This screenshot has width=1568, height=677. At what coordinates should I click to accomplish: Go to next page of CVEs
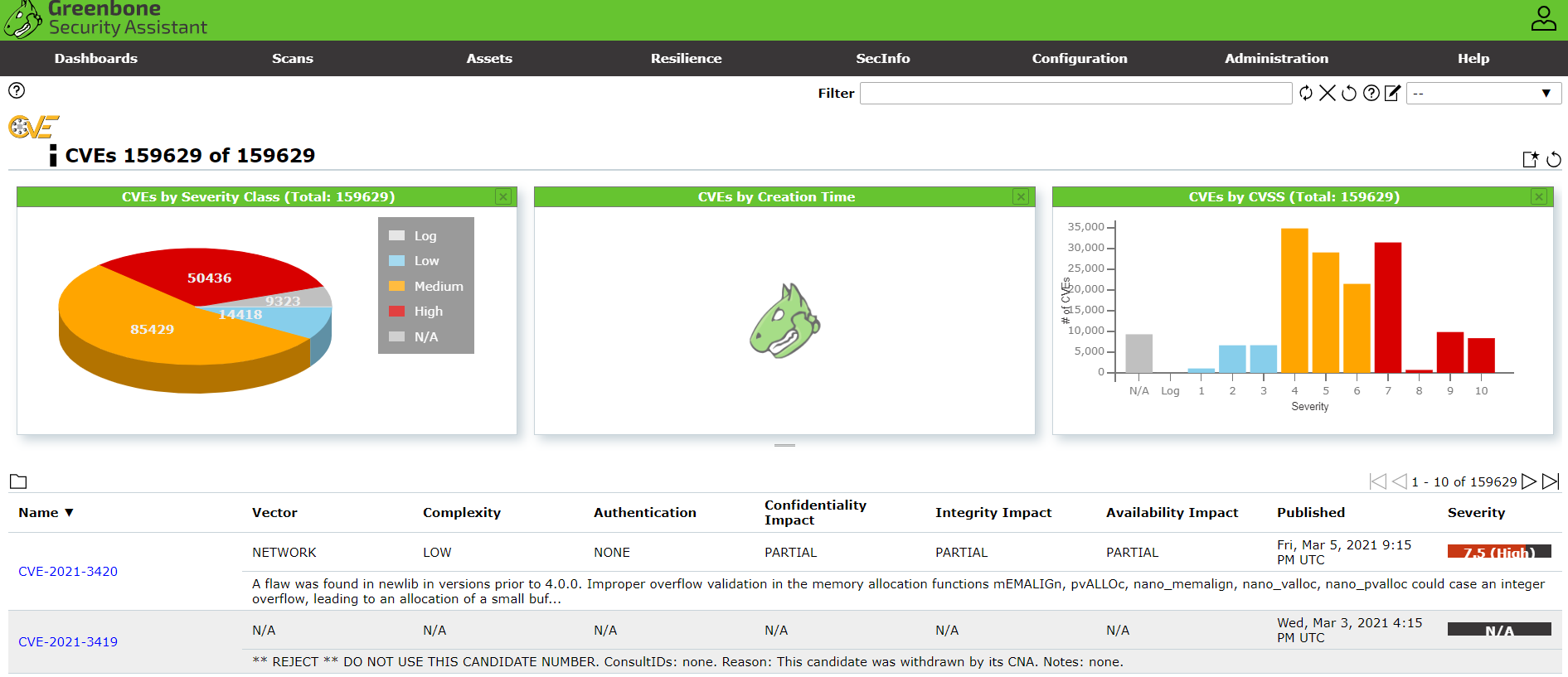click(1529, 481)
